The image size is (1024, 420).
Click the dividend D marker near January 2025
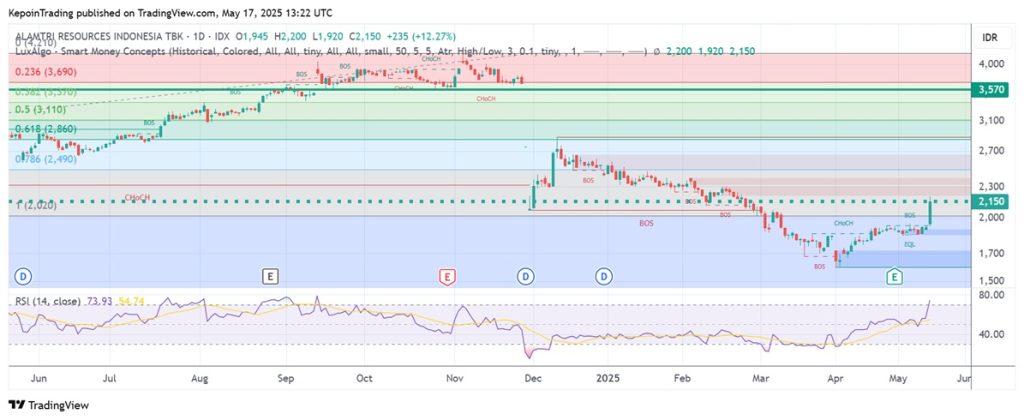pyautogui.click(x=604, y=275)
